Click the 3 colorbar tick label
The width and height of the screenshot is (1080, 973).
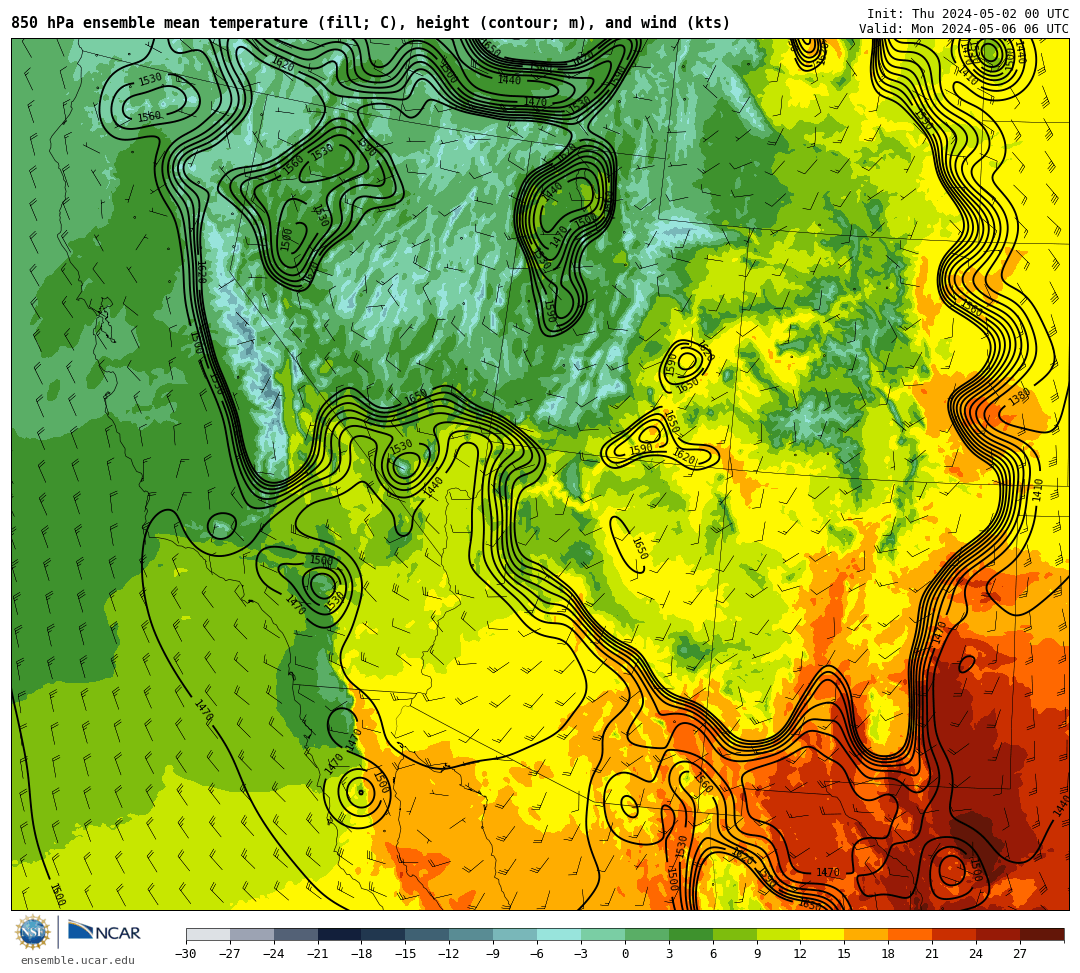[669, 954]
